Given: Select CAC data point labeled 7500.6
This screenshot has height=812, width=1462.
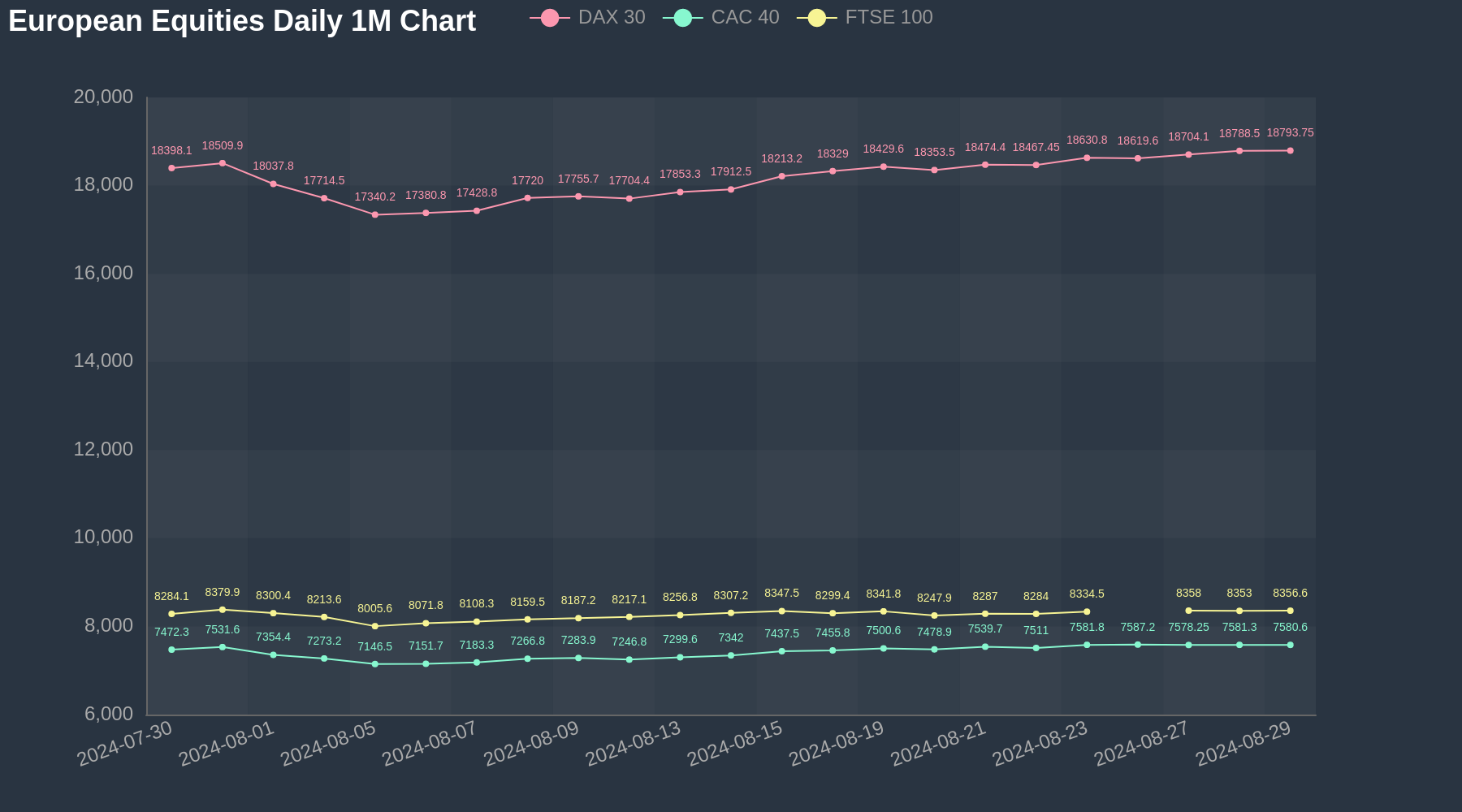Looking at the screenshot, I should [x=884, y=648].
